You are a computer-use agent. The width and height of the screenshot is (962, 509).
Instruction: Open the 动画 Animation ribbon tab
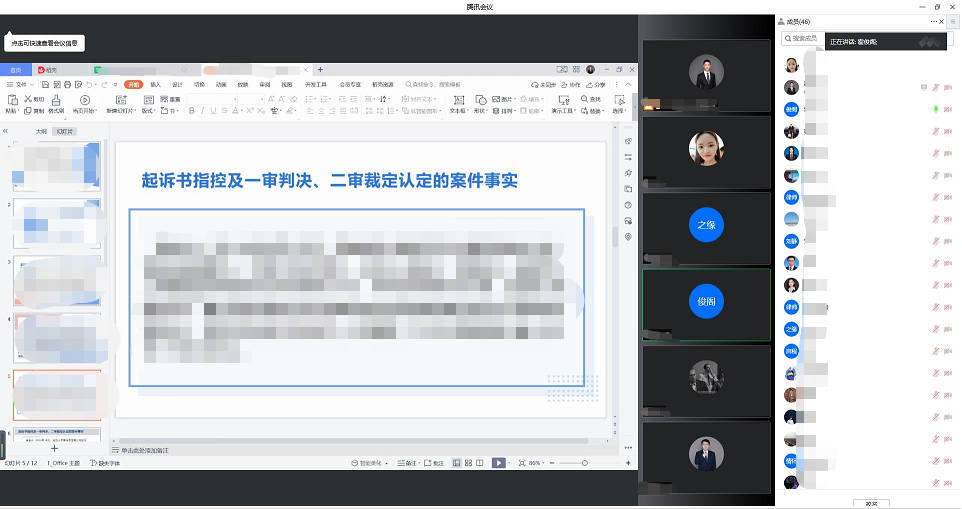tap(221, 85)
